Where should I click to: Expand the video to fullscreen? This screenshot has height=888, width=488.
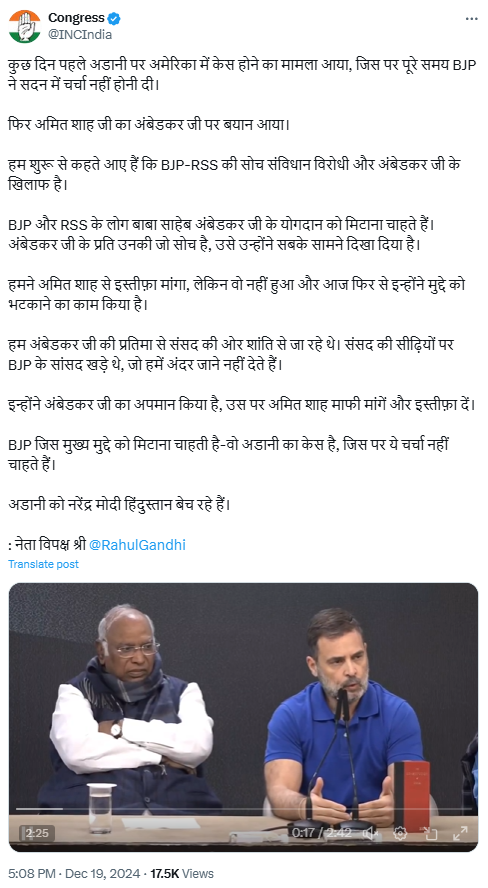tap(460, 832)
